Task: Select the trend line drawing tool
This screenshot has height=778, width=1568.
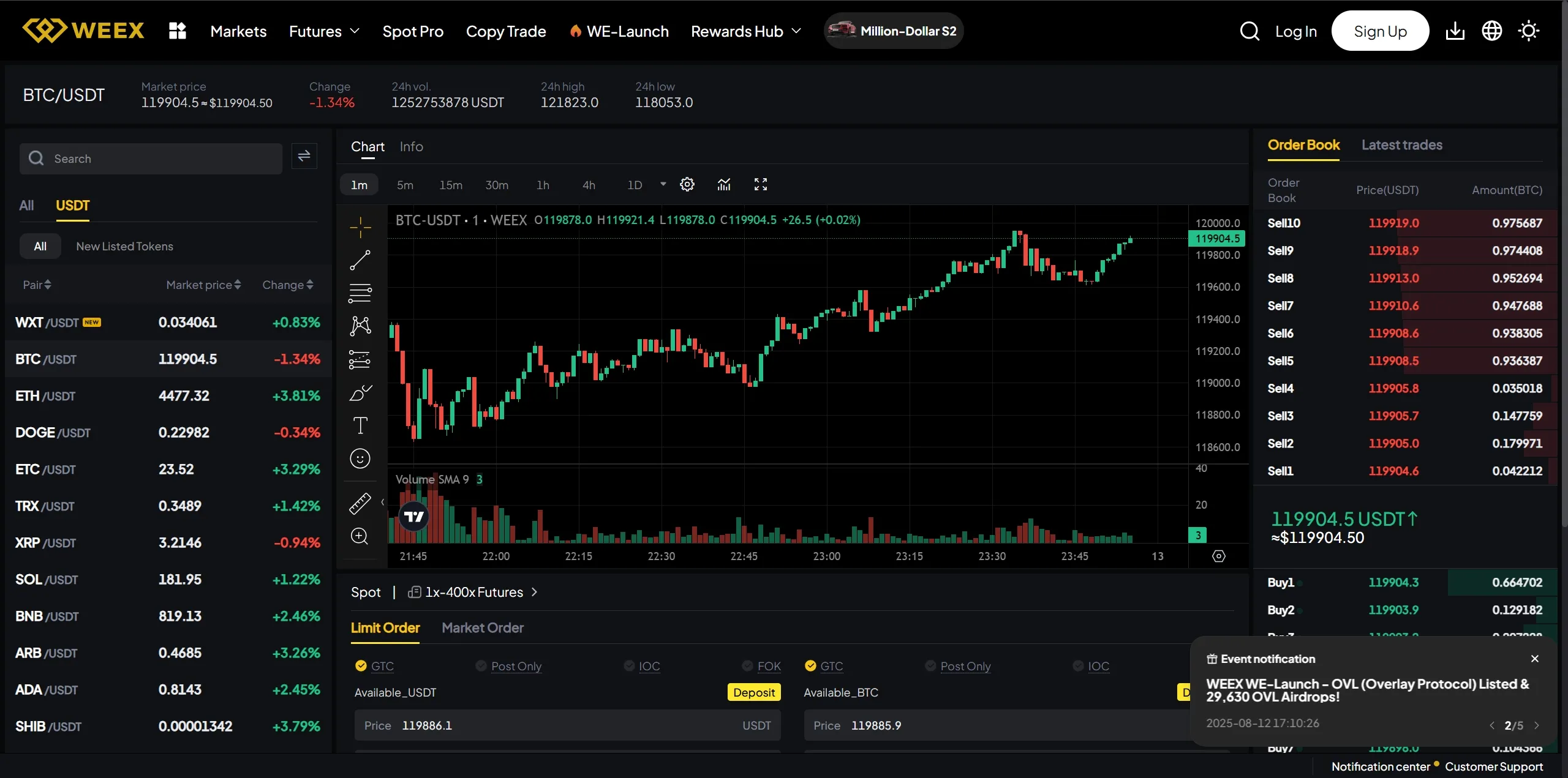Action: point(360,260)
